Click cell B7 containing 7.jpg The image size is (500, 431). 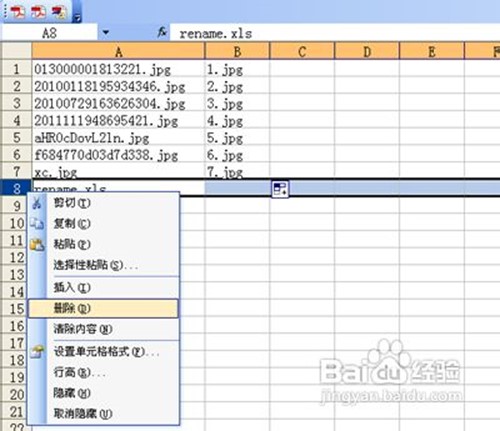point(237,172)
